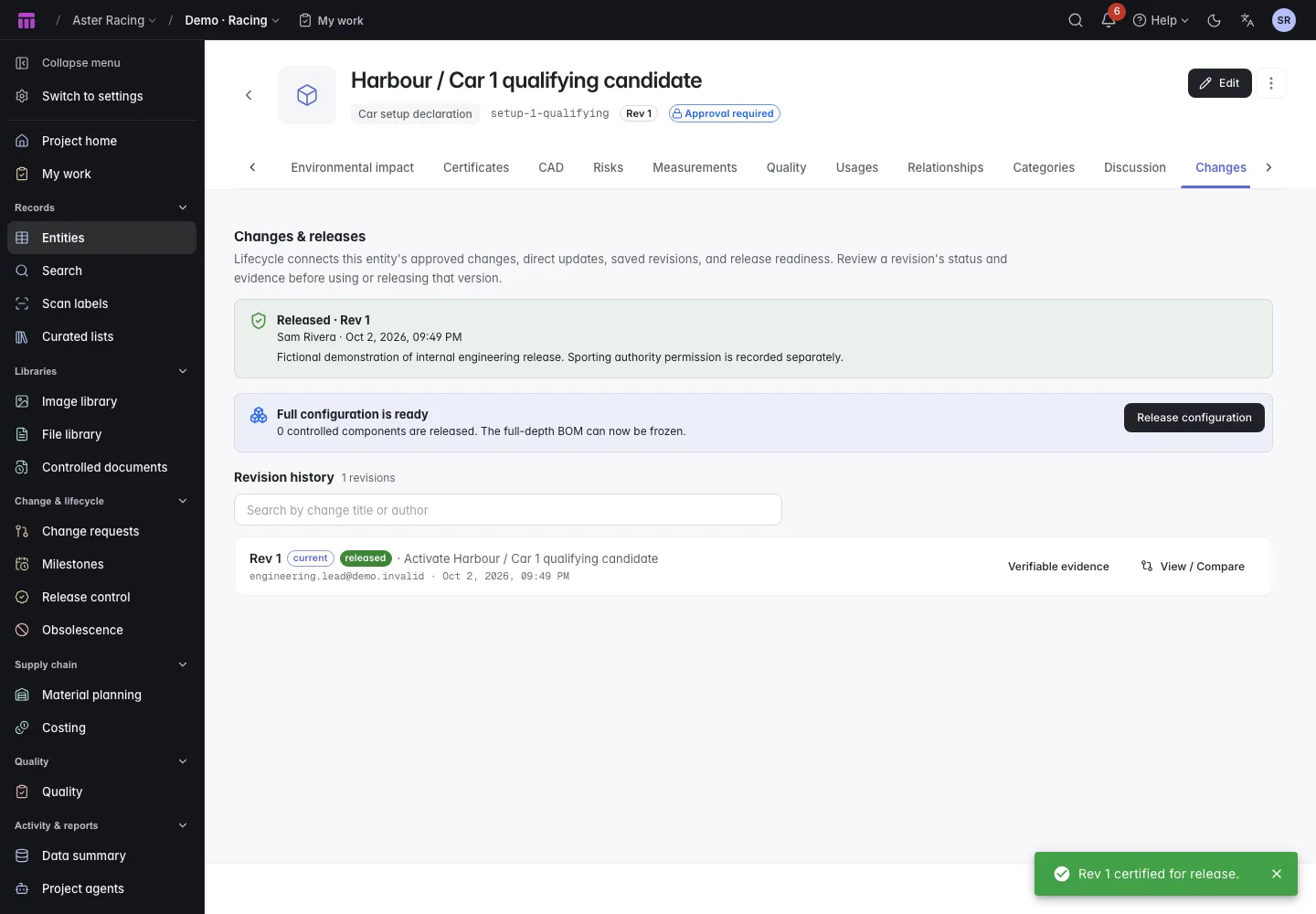Open Costing

(x=101, y=728)
